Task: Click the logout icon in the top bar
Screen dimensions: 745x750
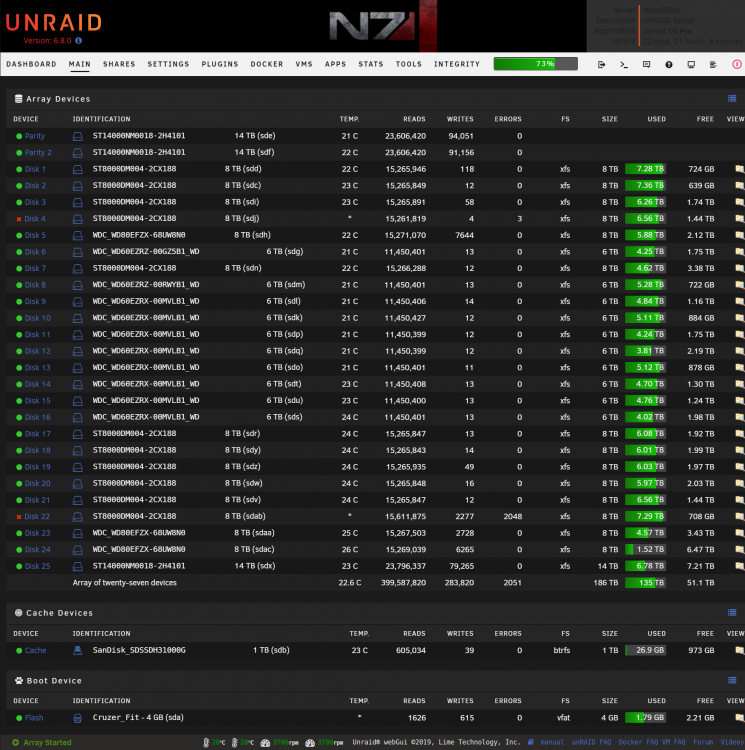Action: pos(602,65)
